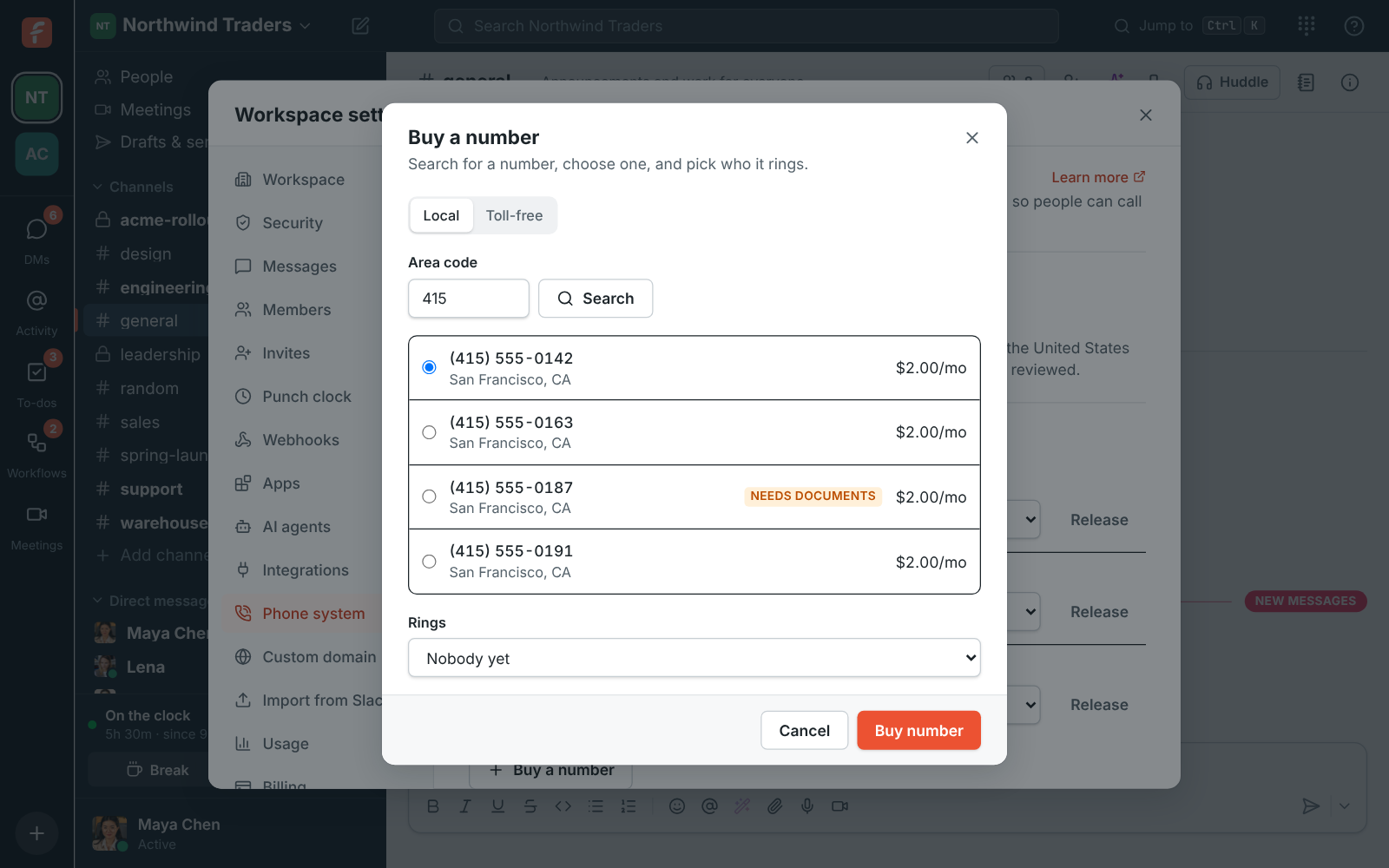Open the apps grid icon
This screenshot has height=868, width=1389.
pos(1307,26)
